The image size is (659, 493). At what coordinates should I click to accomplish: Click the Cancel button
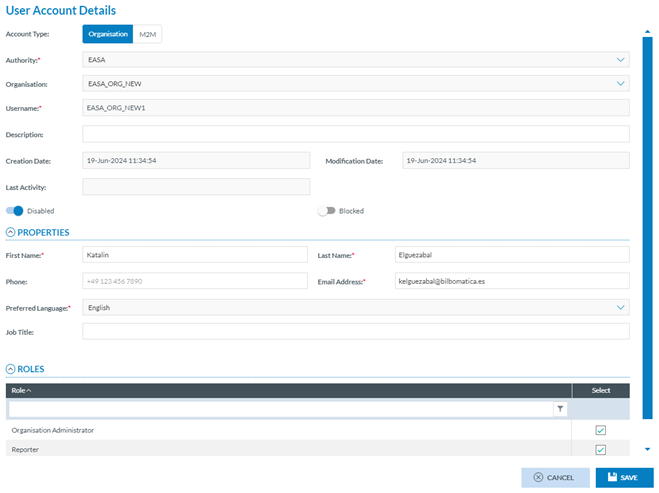[554, 478]
